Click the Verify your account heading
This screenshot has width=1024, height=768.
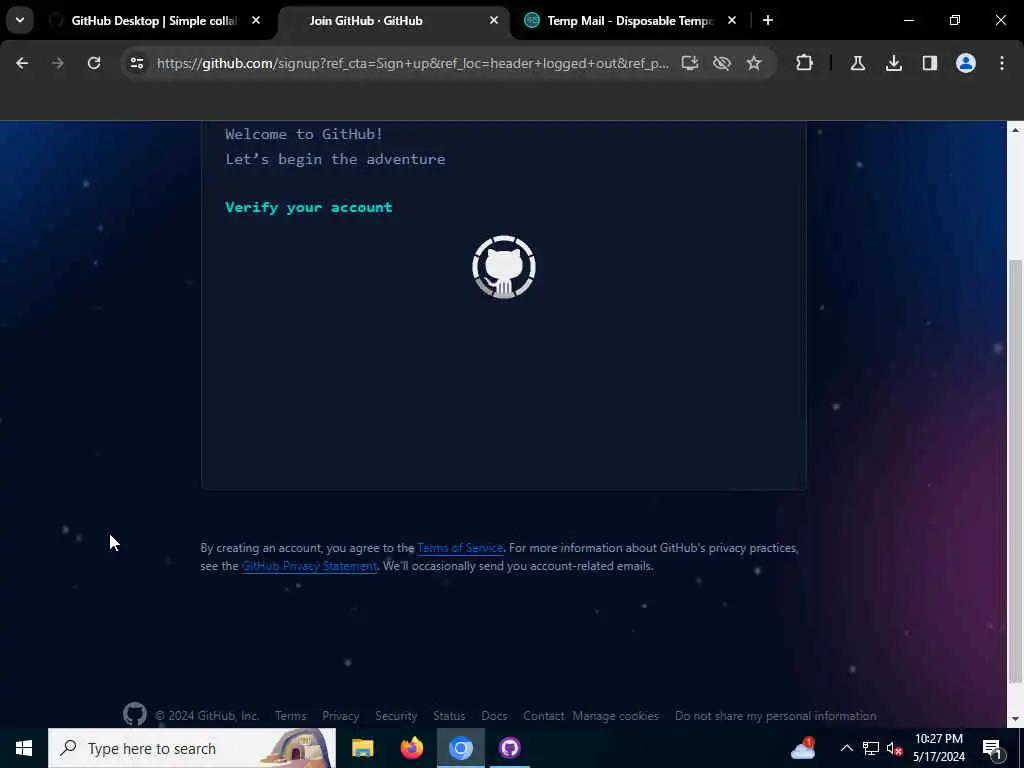pos(309,207)
